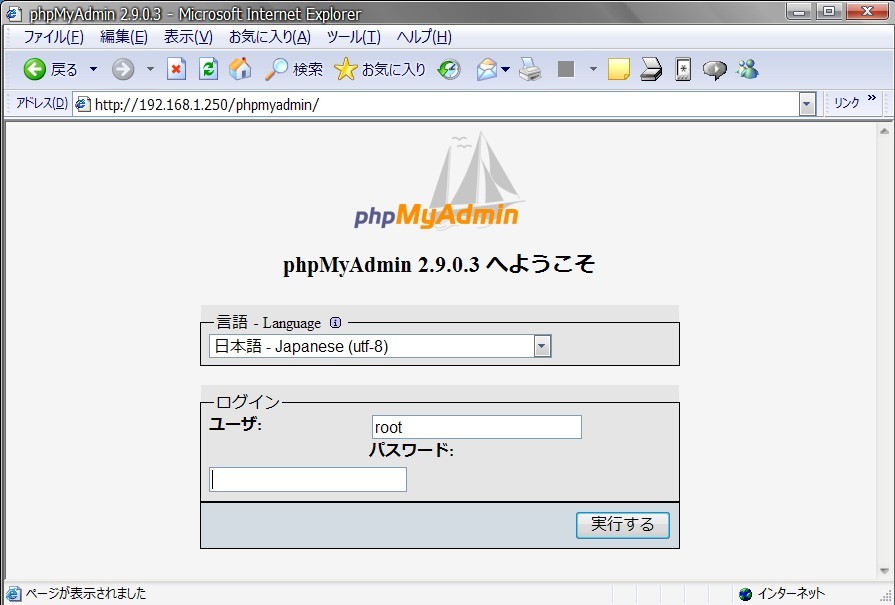Open the Discuss speech bubble icon
The width and height of the screenshot is (895, 605).
(714, 70)
